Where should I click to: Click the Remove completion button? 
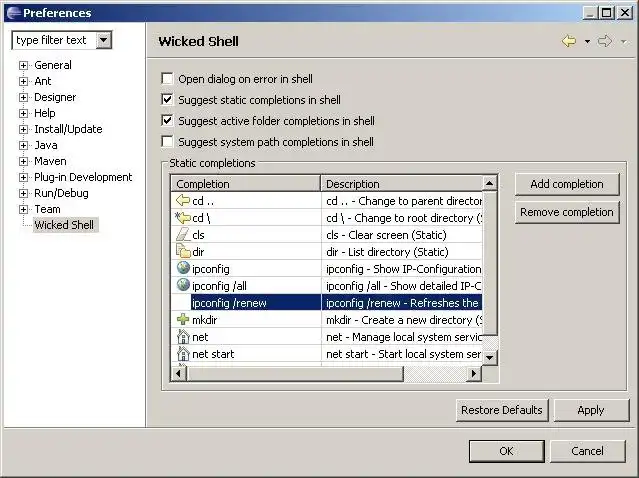pyautogui.click(x=567, y=212)
